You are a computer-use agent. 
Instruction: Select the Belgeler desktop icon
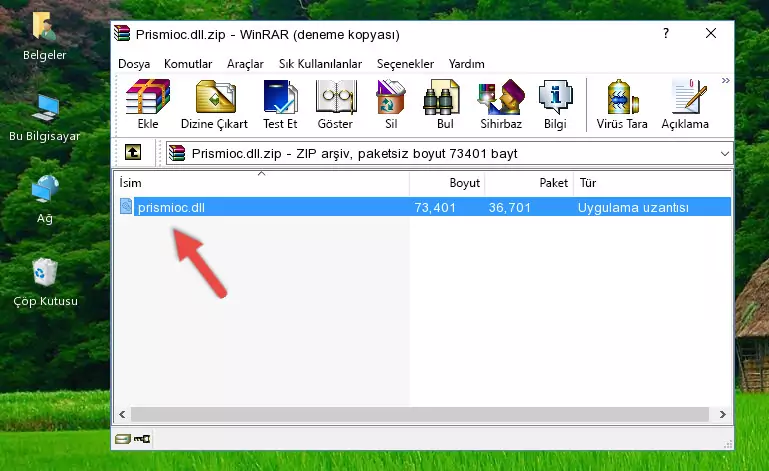45,36
